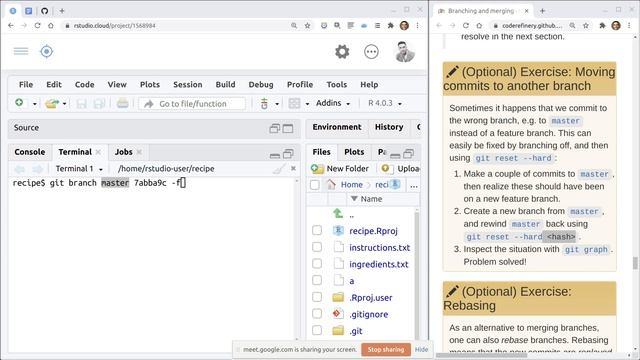This screenshot has width=640, height=360.
Task: Click the New File green plus icon
Action: (x=19, y=103)
